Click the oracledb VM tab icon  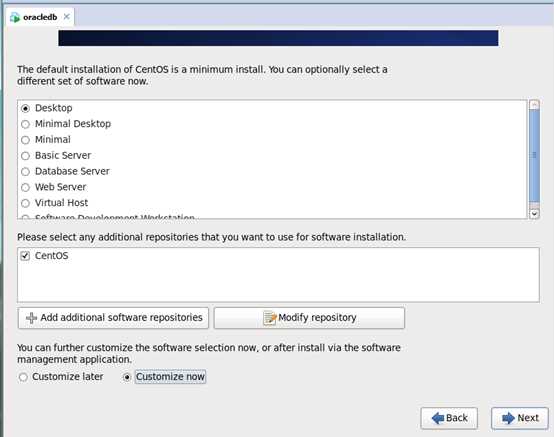(15, 17)
